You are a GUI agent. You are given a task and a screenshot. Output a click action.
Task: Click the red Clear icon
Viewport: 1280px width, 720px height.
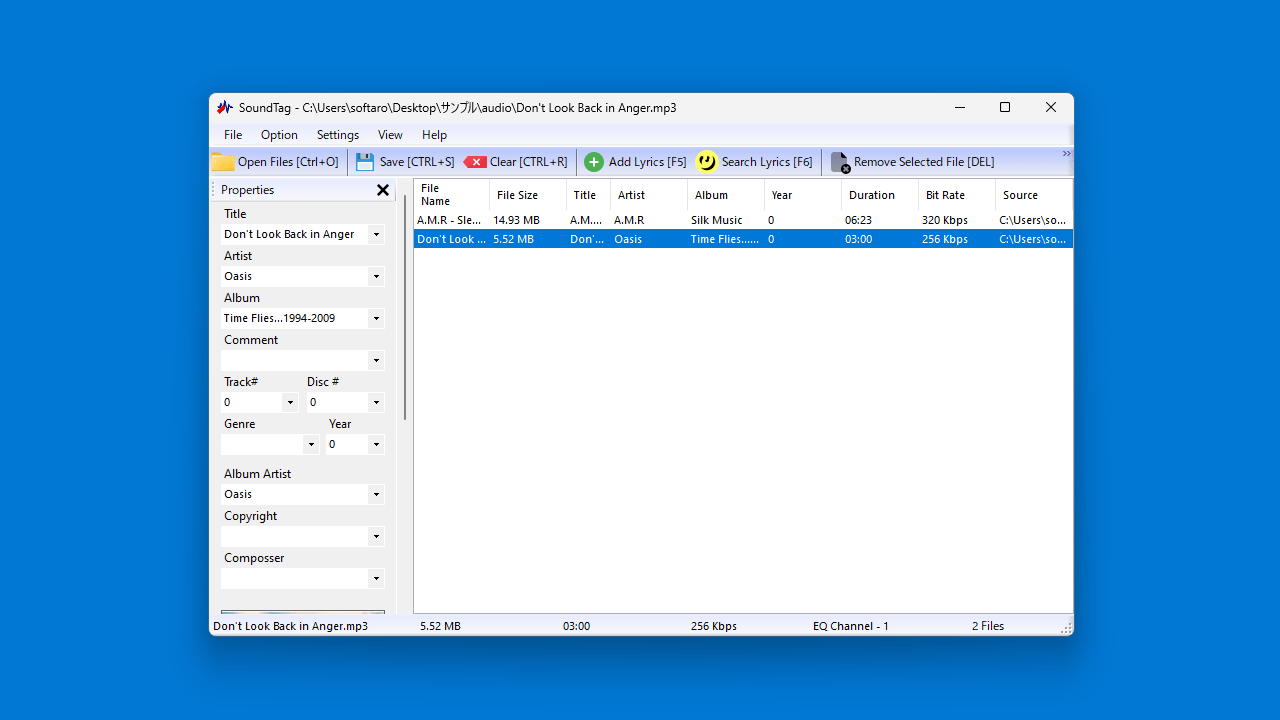pos(475,162)
